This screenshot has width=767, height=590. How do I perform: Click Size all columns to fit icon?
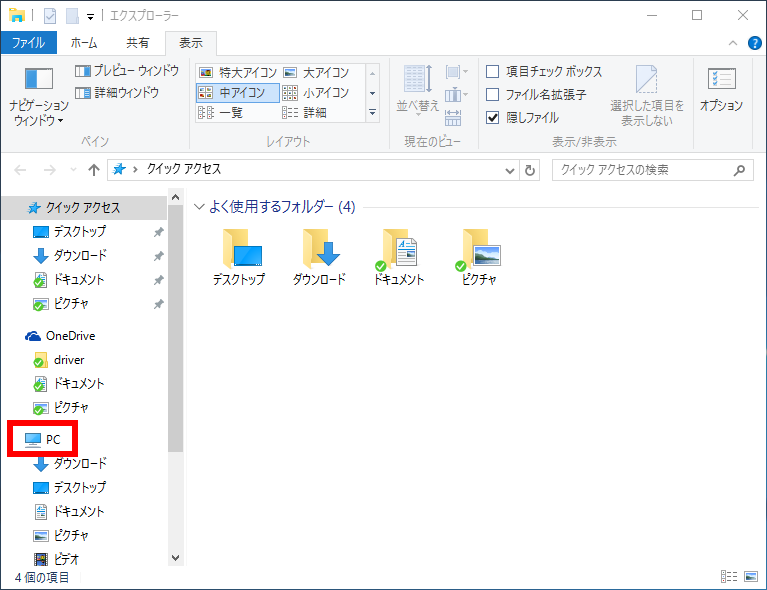point(453,117)
